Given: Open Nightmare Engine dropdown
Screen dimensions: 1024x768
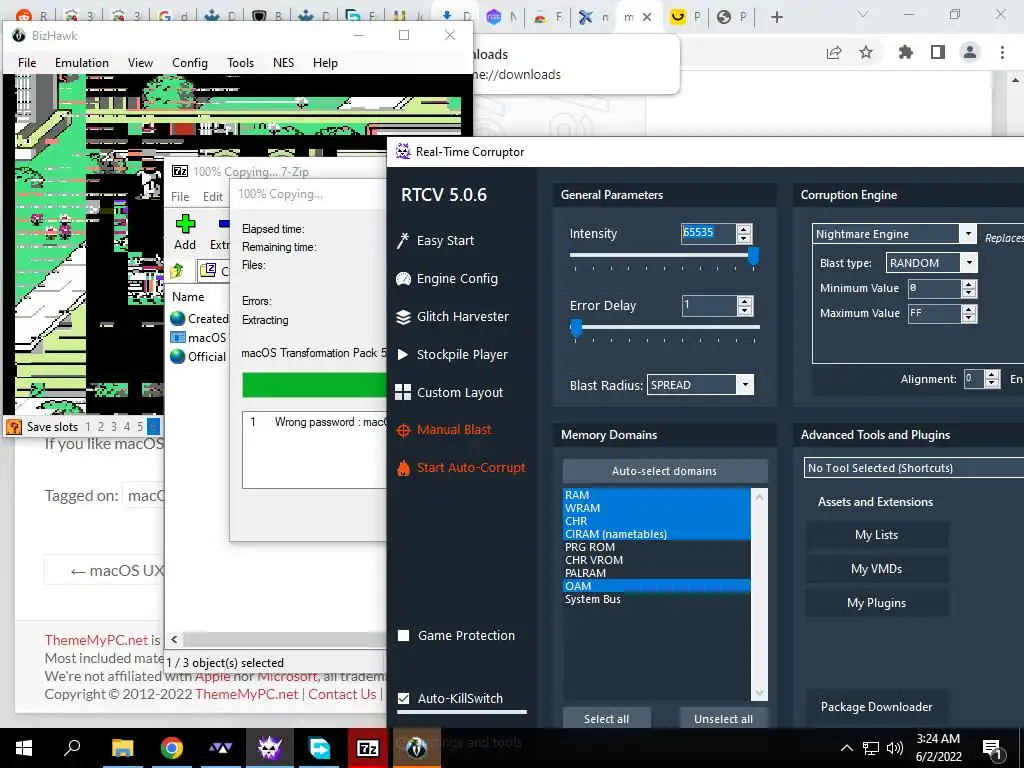Looking at the screenshot, I should click(967, 234).
